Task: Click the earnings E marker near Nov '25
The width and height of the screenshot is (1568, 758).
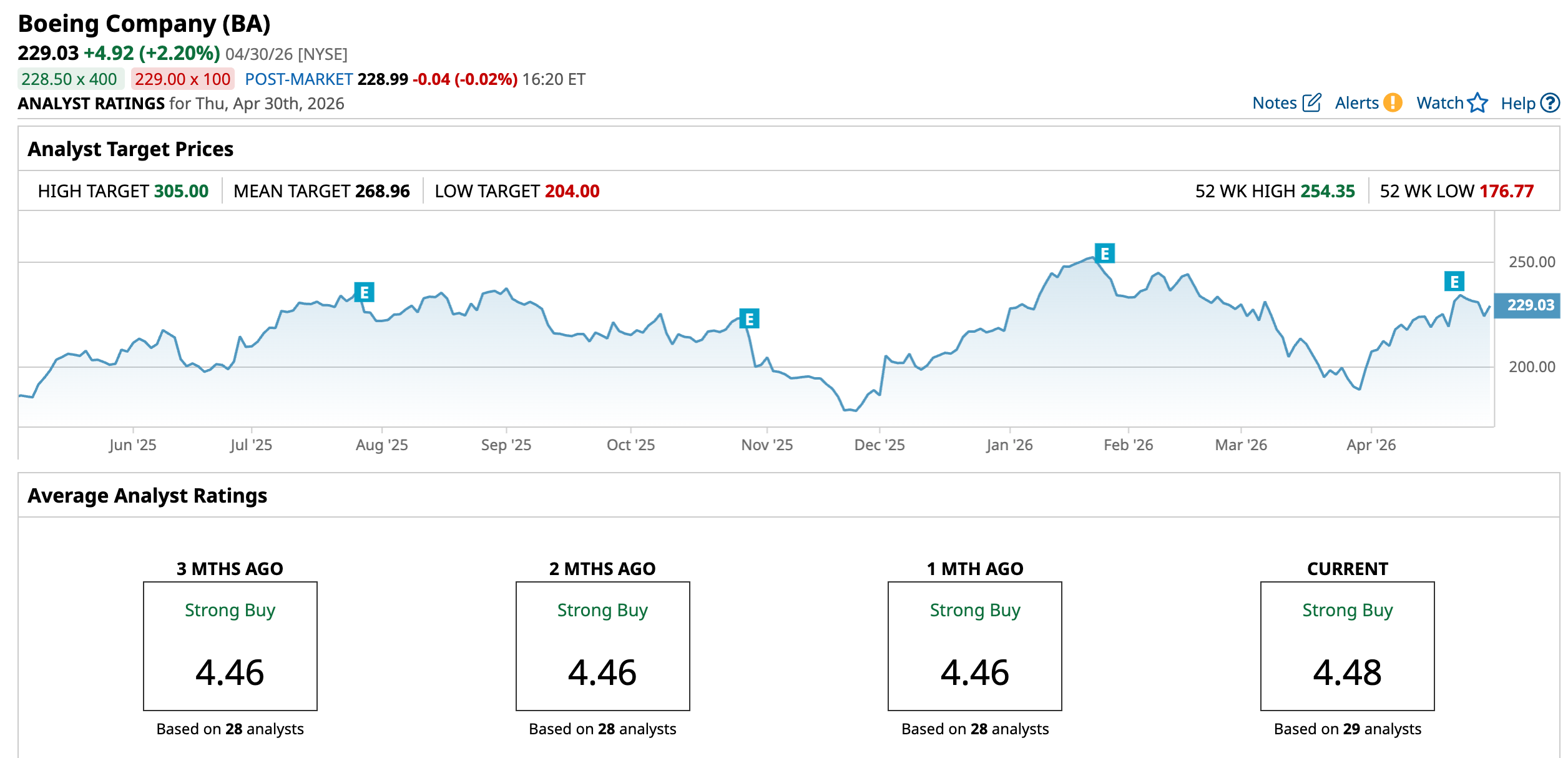Action: tap(749, 319)
